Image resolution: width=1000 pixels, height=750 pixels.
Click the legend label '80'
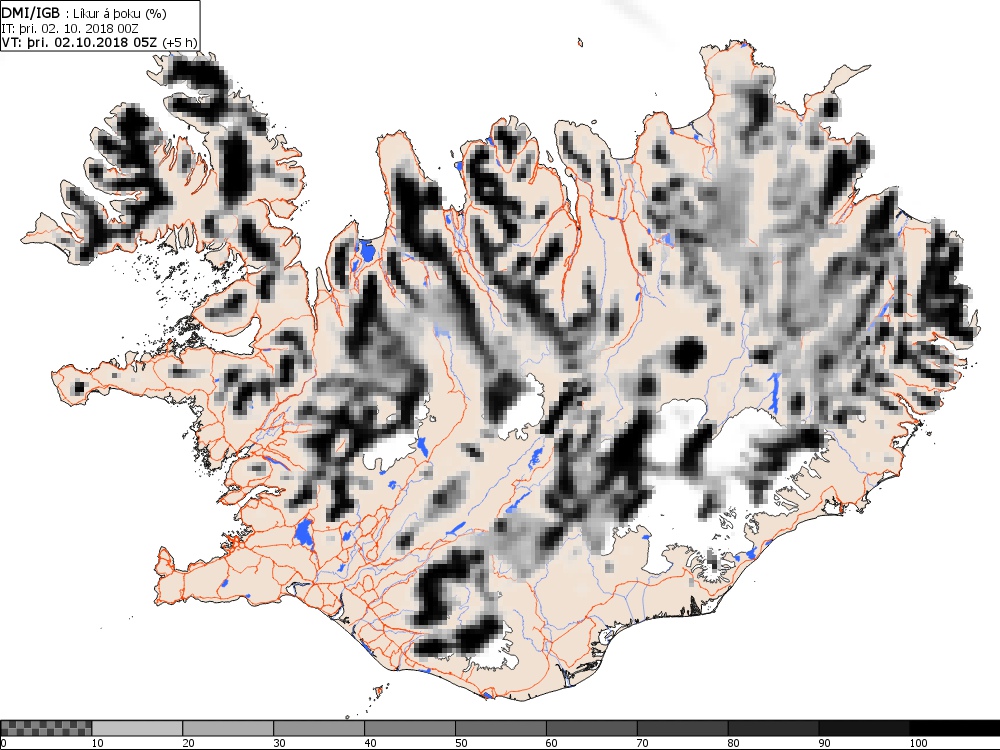click(733, 743)
